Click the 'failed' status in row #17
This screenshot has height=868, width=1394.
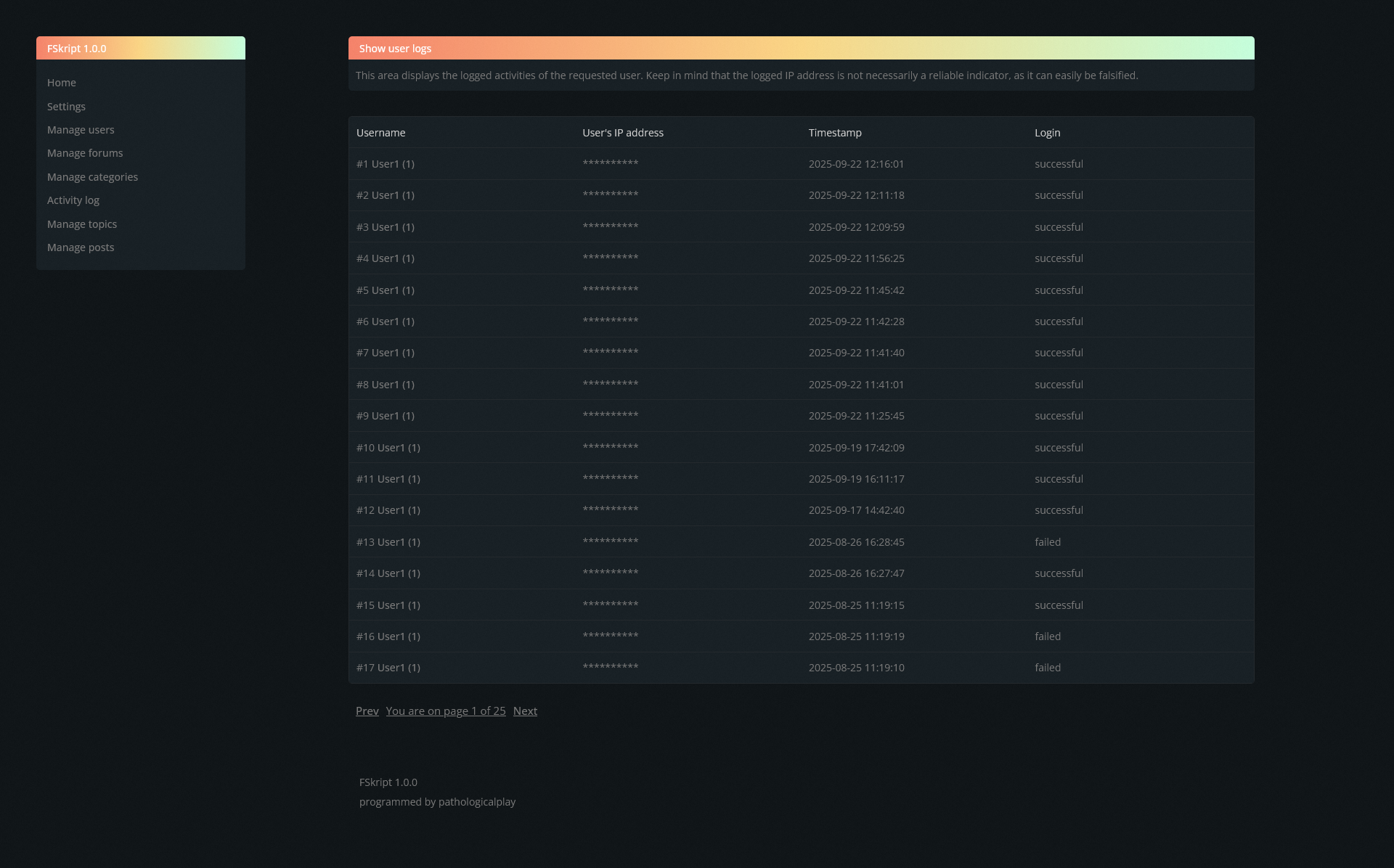[1048, 668]
